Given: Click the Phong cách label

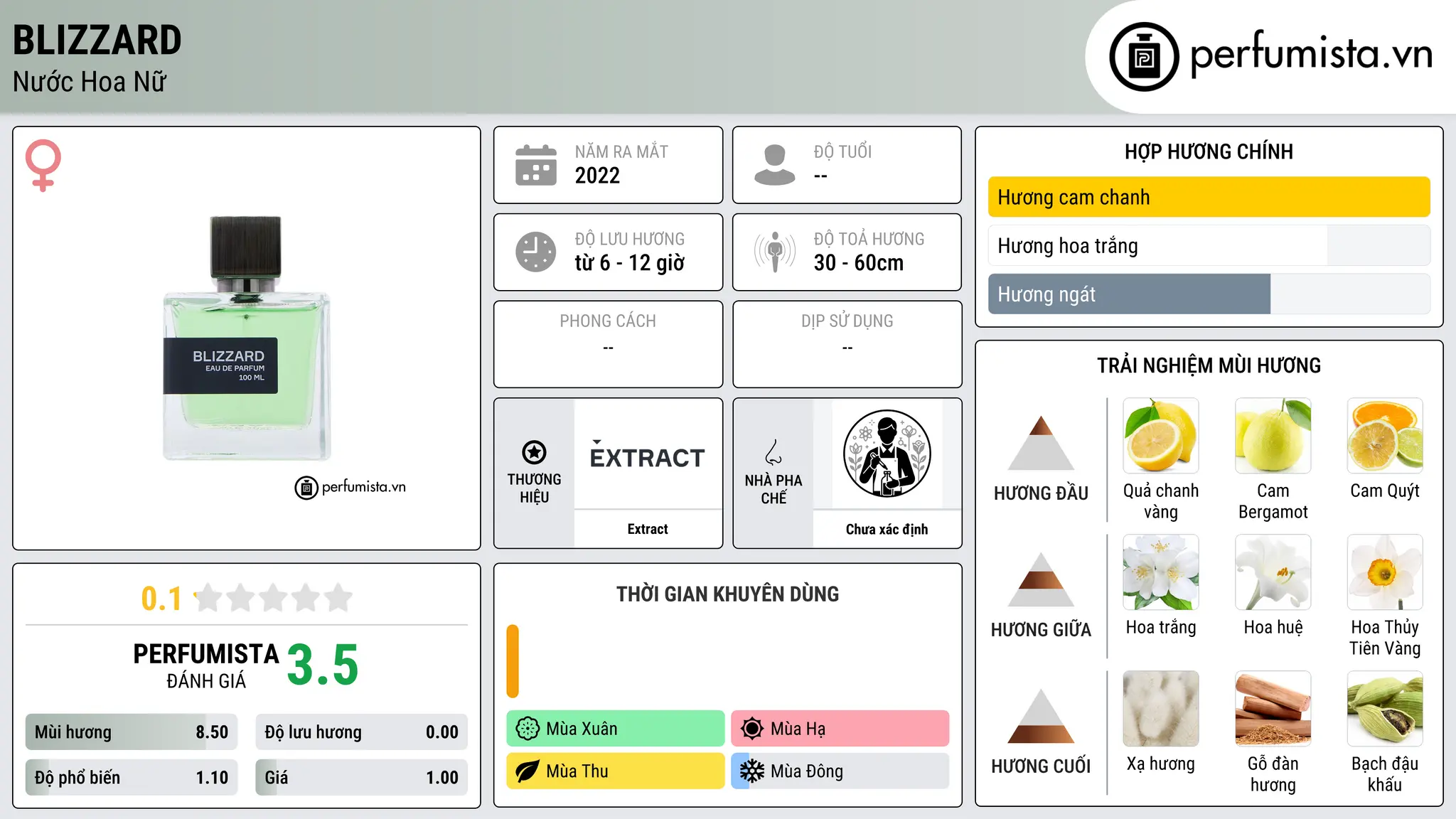Looking at the screenshot, I should pyautogui.click(x=608, y=321).
